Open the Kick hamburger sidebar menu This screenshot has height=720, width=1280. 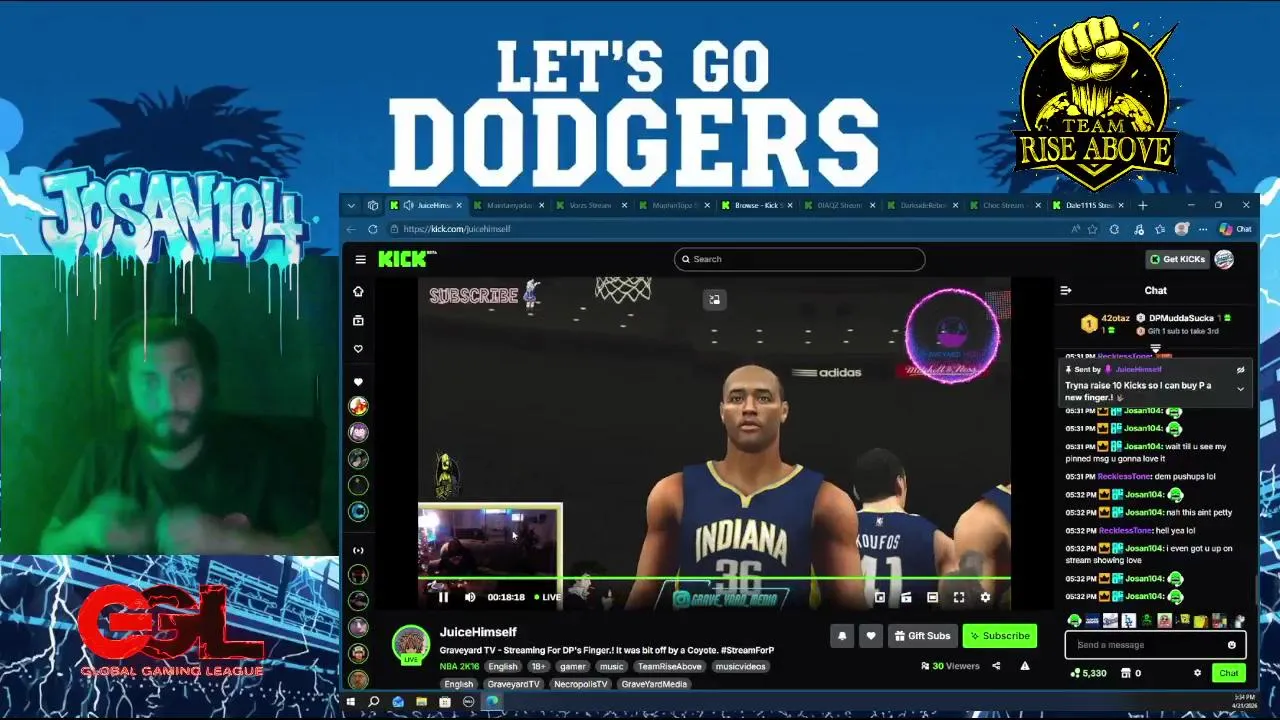click(x=360, y=259)
